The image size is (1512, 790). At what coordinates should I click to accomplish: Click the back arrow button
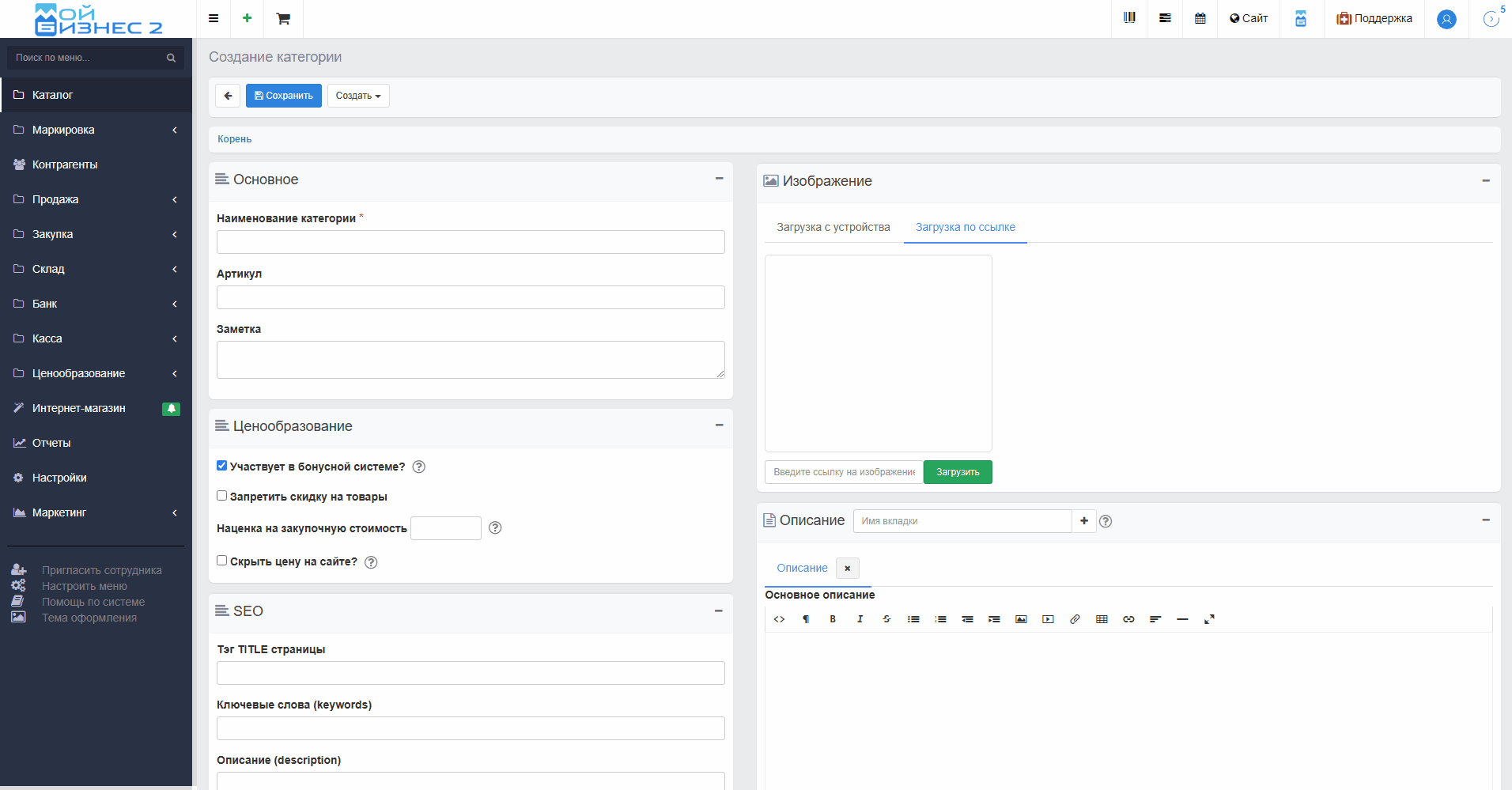(x=228, y=96)
